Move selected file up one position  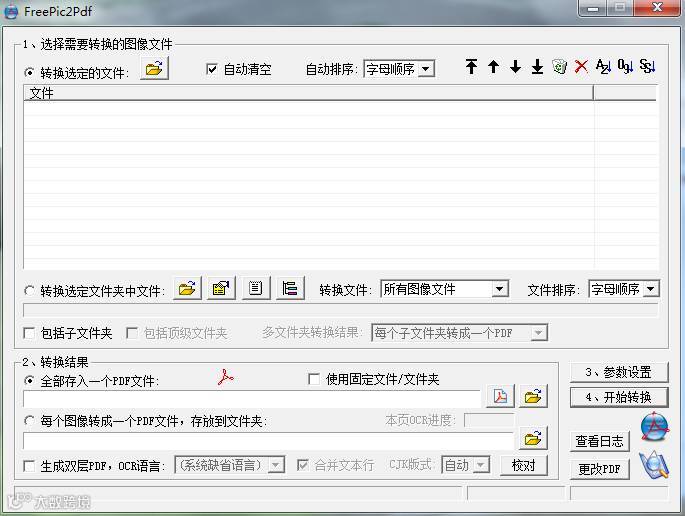click(x=493, y=66)
